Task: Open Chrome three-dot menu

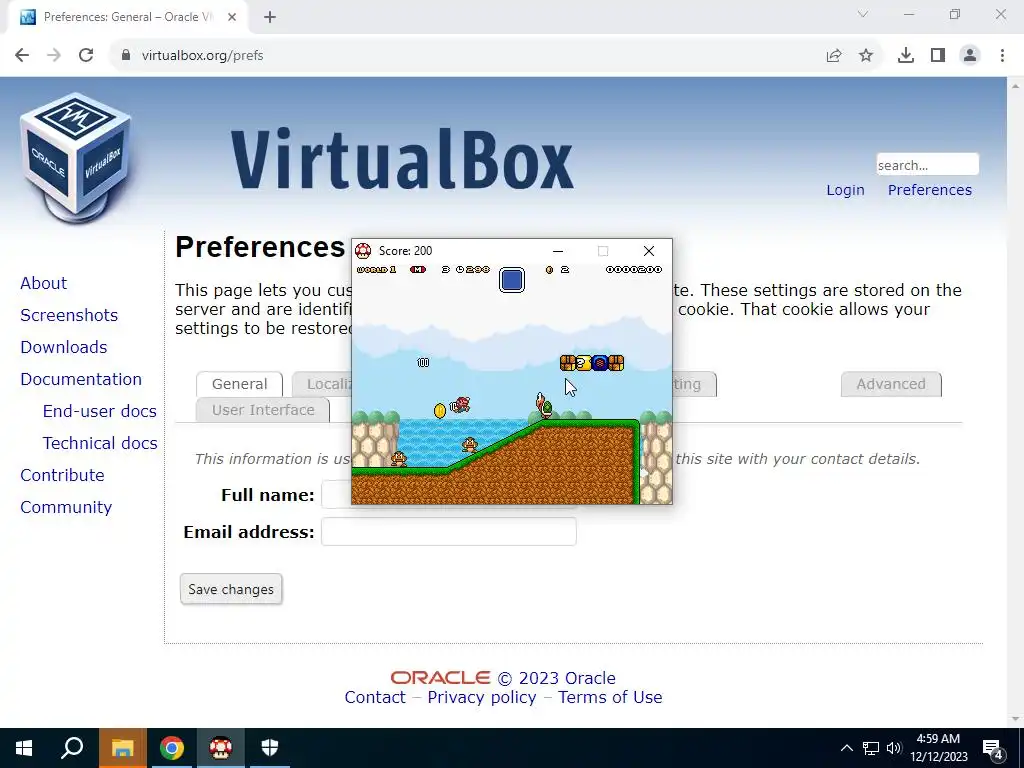Action: [x=1002, y=56]
